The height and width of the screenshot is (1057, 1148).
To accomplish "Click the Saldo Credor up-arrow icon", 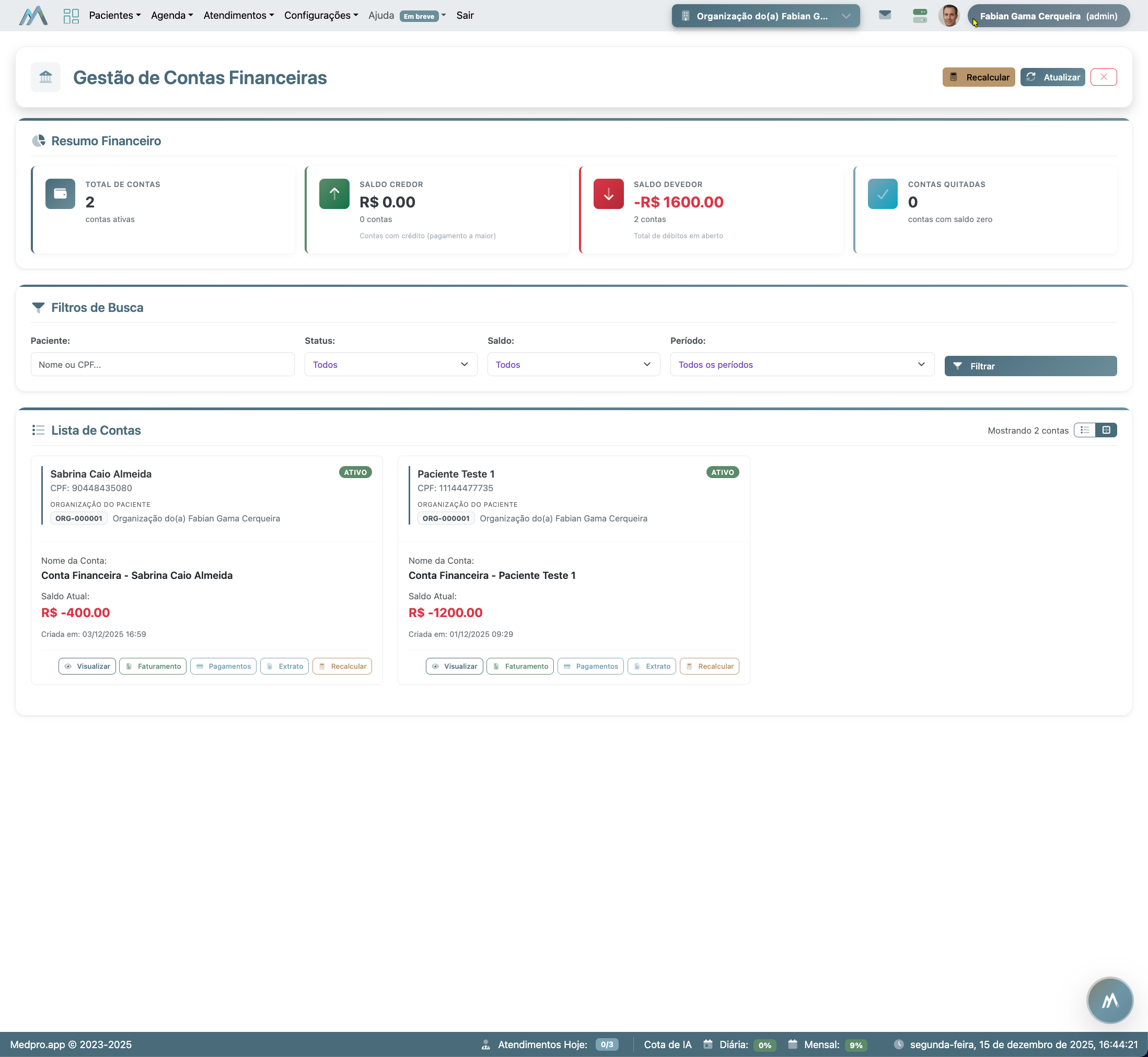I will pyautogui.click(x=334, y=194).
